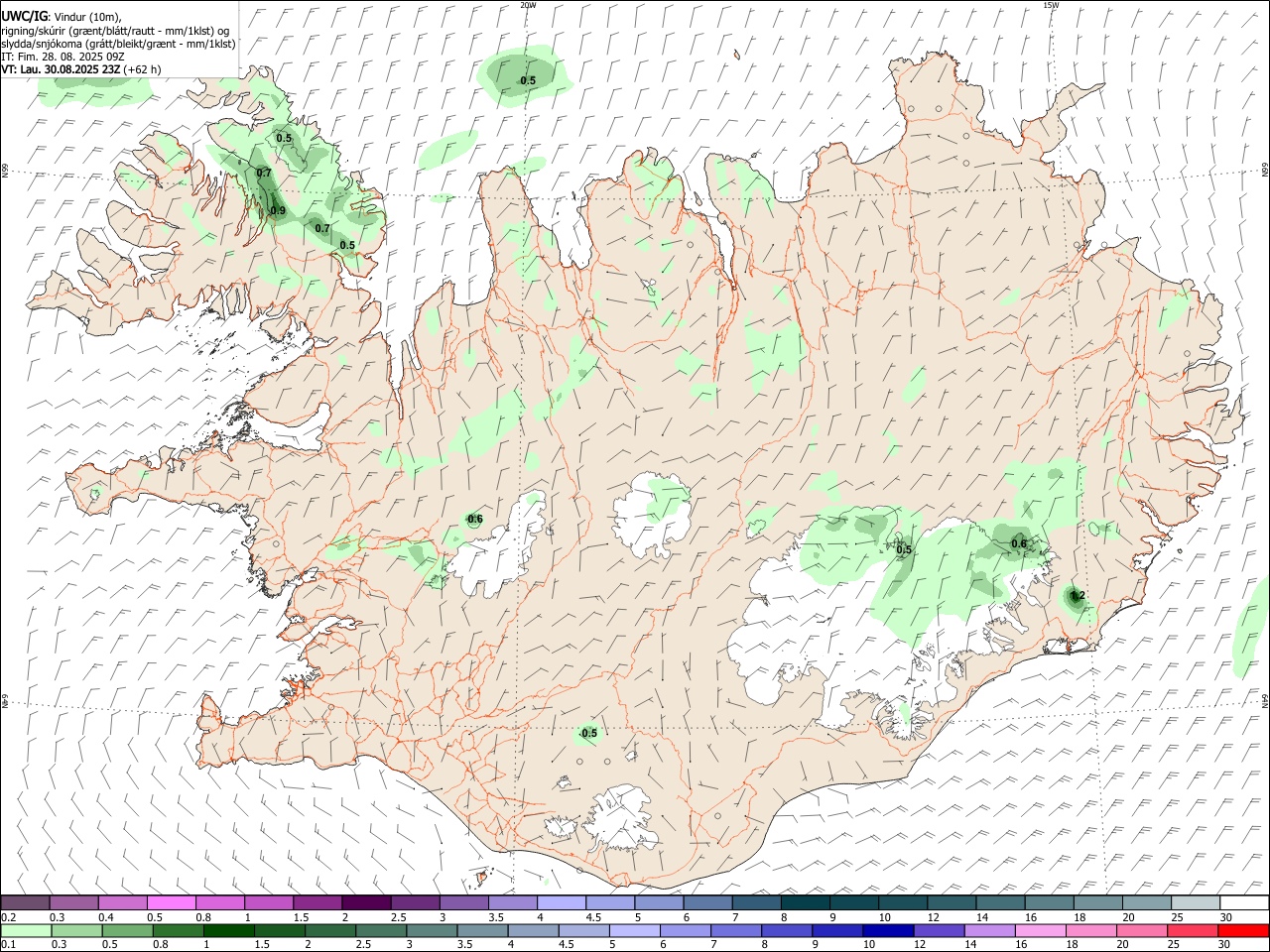Click the slydda/snjókoma legend description line

tap(118, 44)
